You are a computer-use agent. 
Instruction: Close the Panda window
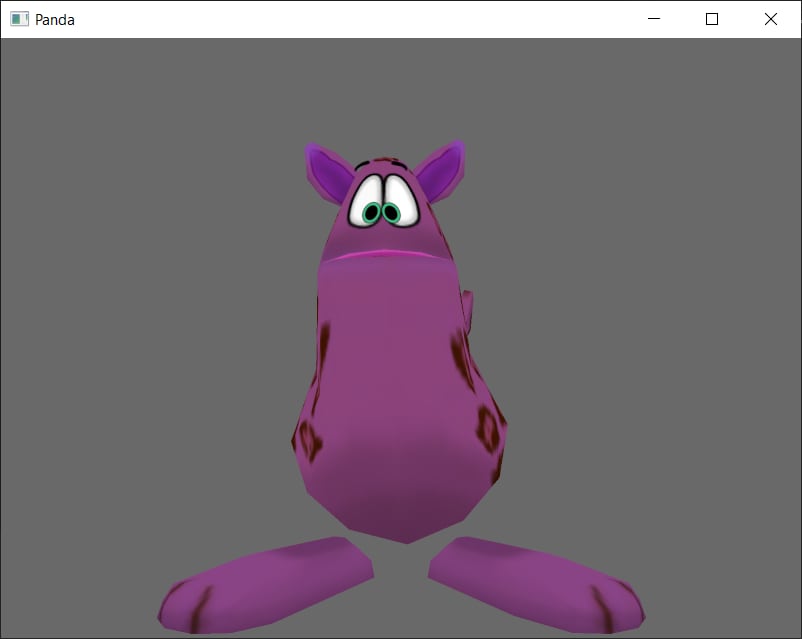point(770,19)
